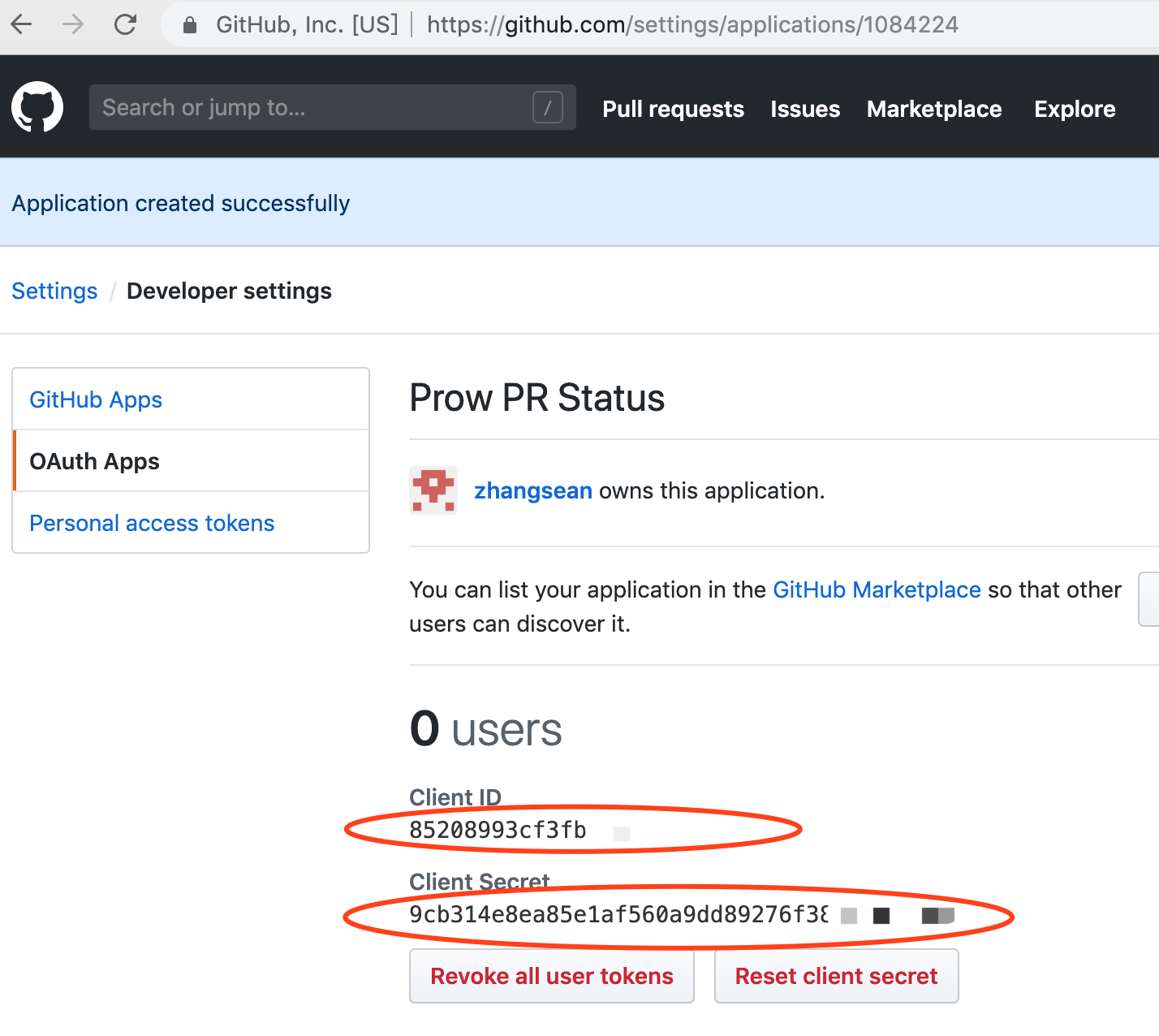Open Explore in the header
The image size is (1159, 1036).
coord(1075,109)
